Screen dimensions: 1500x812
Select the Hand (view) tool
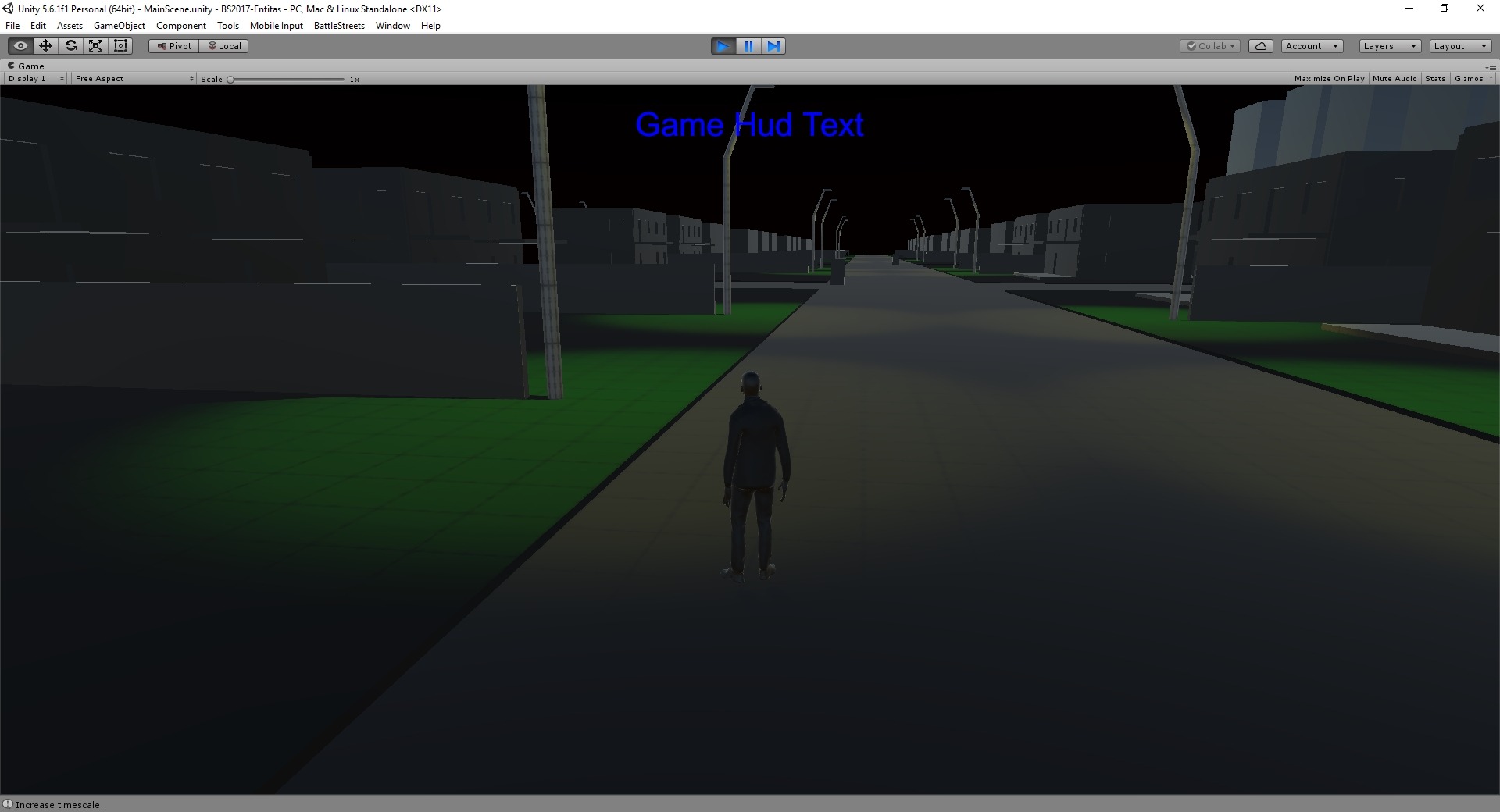tap(20, 46)
